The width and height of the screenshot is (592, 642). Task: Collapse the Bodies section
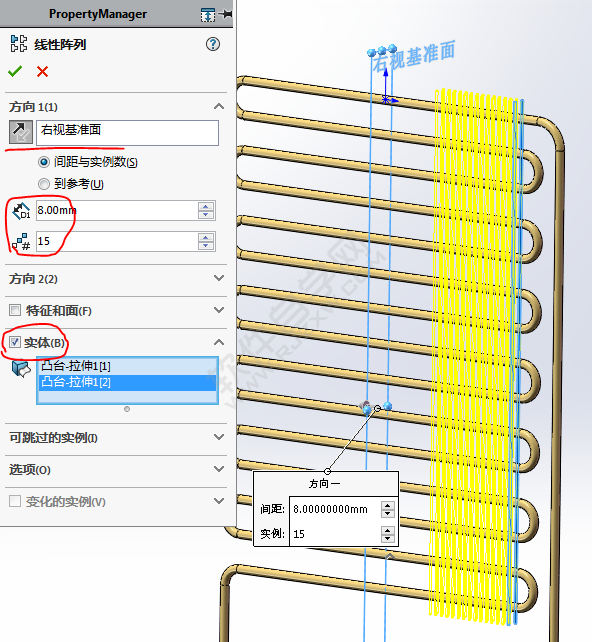pos(219,342)
